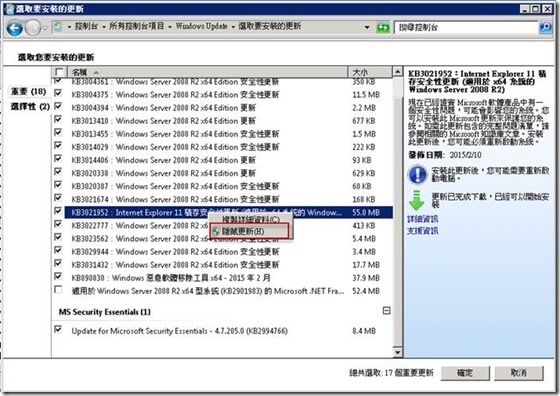The width and height of the screenshot is (560, 396).
Task: Expand the dropdown arrow before 所有控制台項目 breadcrumb
Action: click(x=104, y=27)
